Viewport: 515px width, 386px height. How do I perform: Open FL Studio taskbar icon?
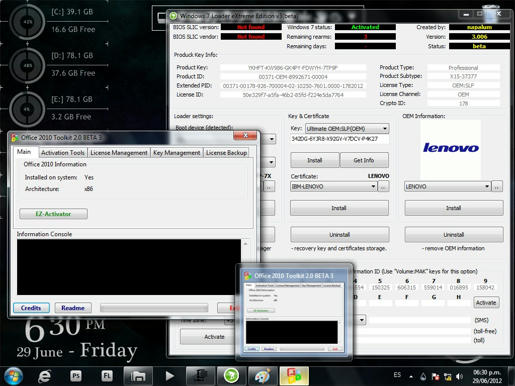[107, 376]
